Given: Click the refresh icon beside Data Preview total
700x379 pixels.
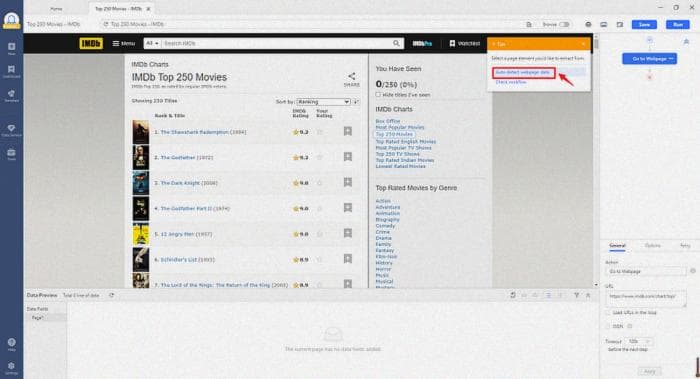Looking at the screenshot, I should coord(112,295).
